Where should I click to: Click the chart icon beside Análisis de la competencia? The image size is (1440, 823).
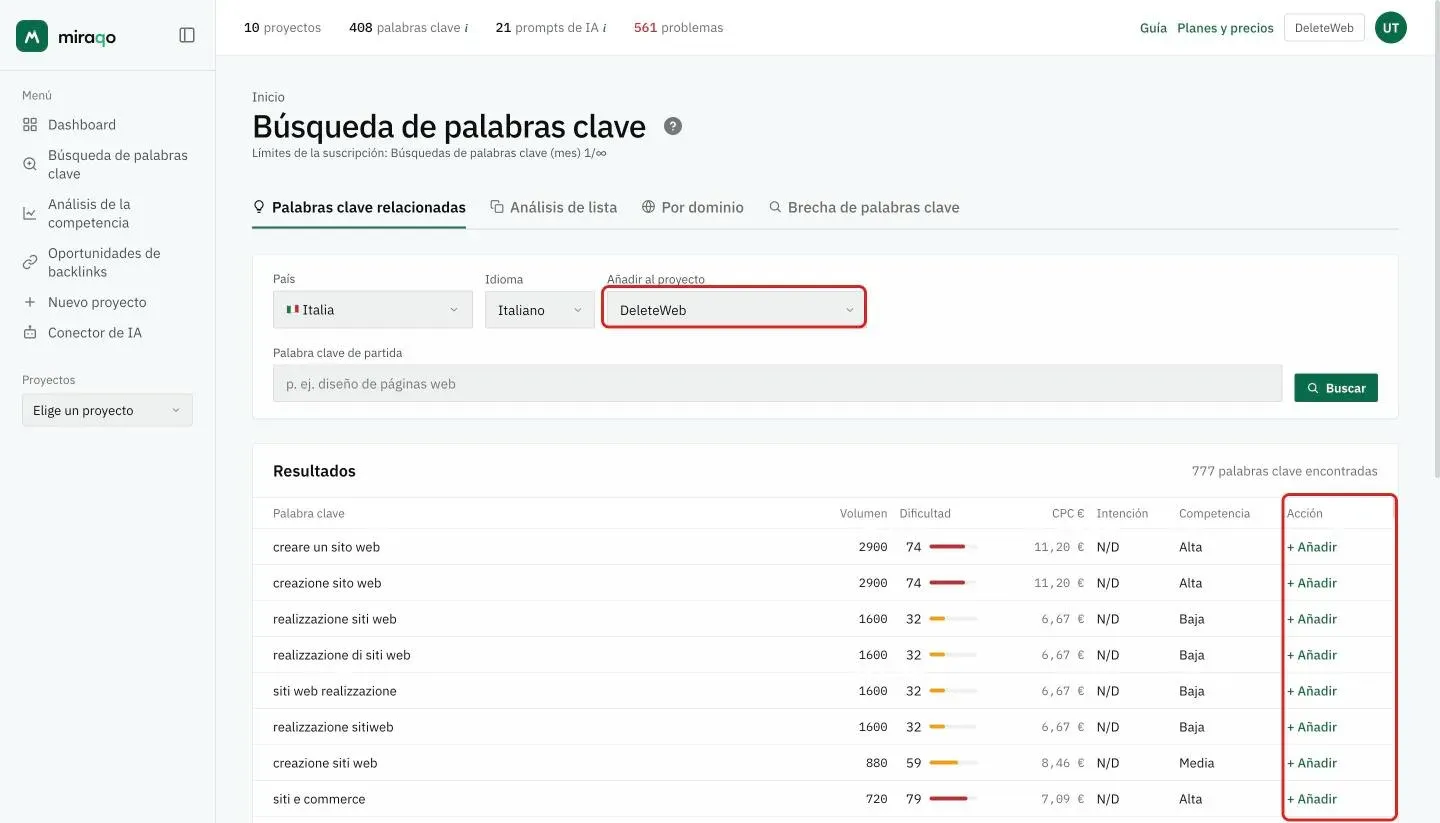[30, 213]
